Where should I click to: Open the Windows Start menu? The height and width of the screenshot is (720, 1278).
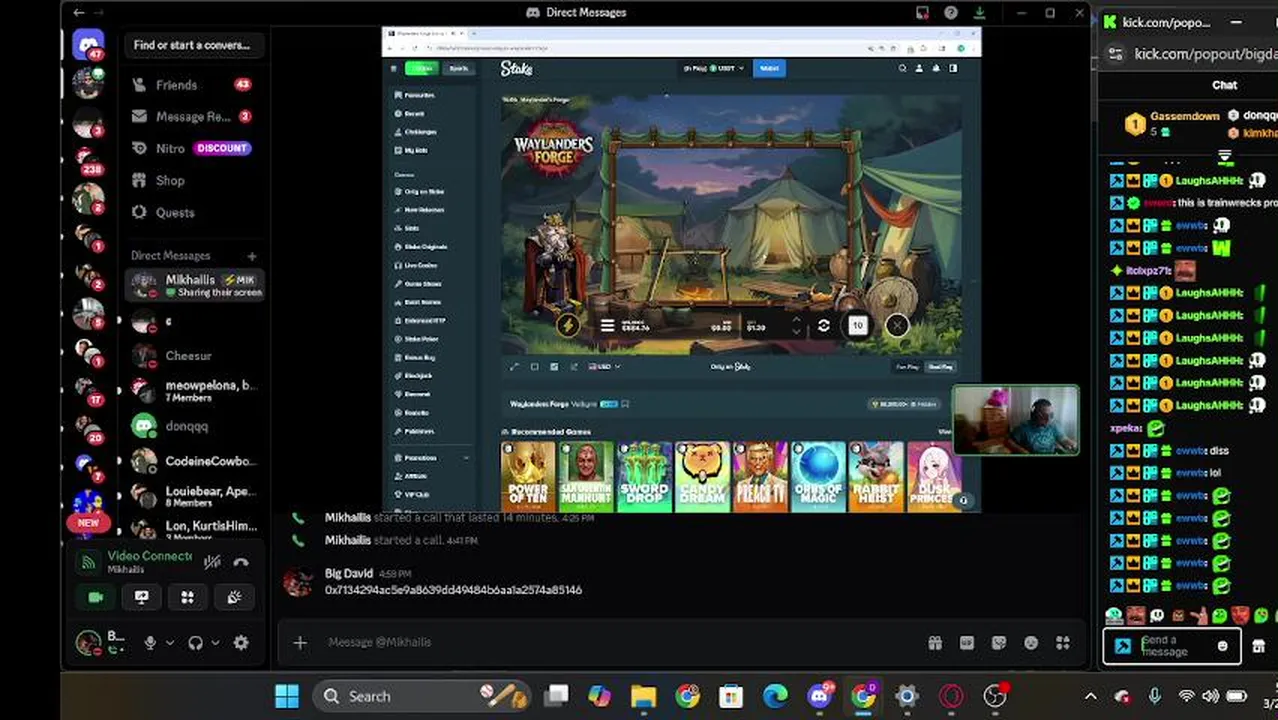(x=287, y=696)
